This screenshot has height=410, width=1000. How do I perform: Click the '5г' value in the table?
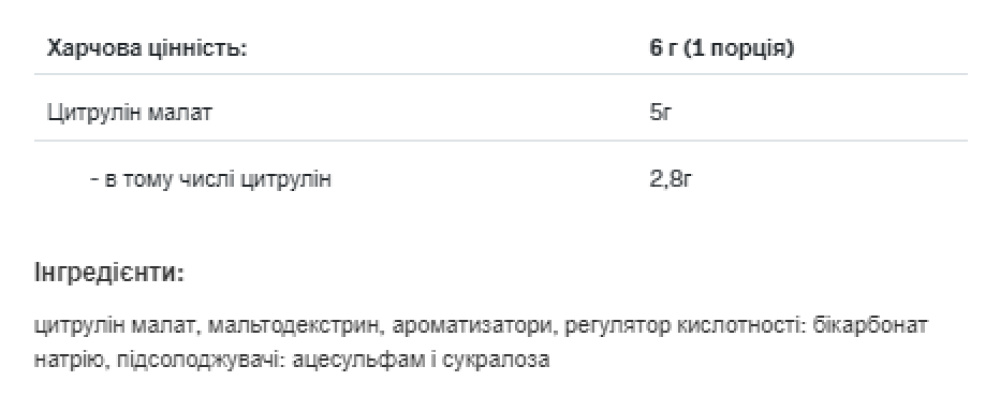[x=659, y=114]
